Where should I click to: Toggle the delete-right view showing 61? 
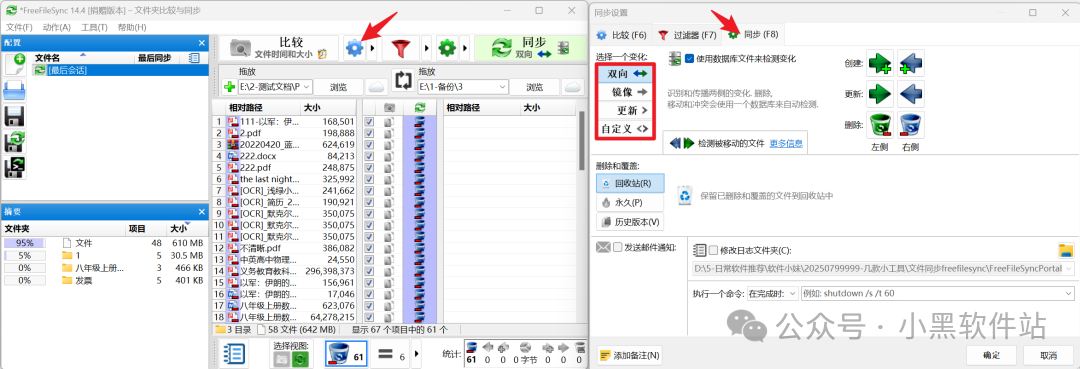(346, 355)
